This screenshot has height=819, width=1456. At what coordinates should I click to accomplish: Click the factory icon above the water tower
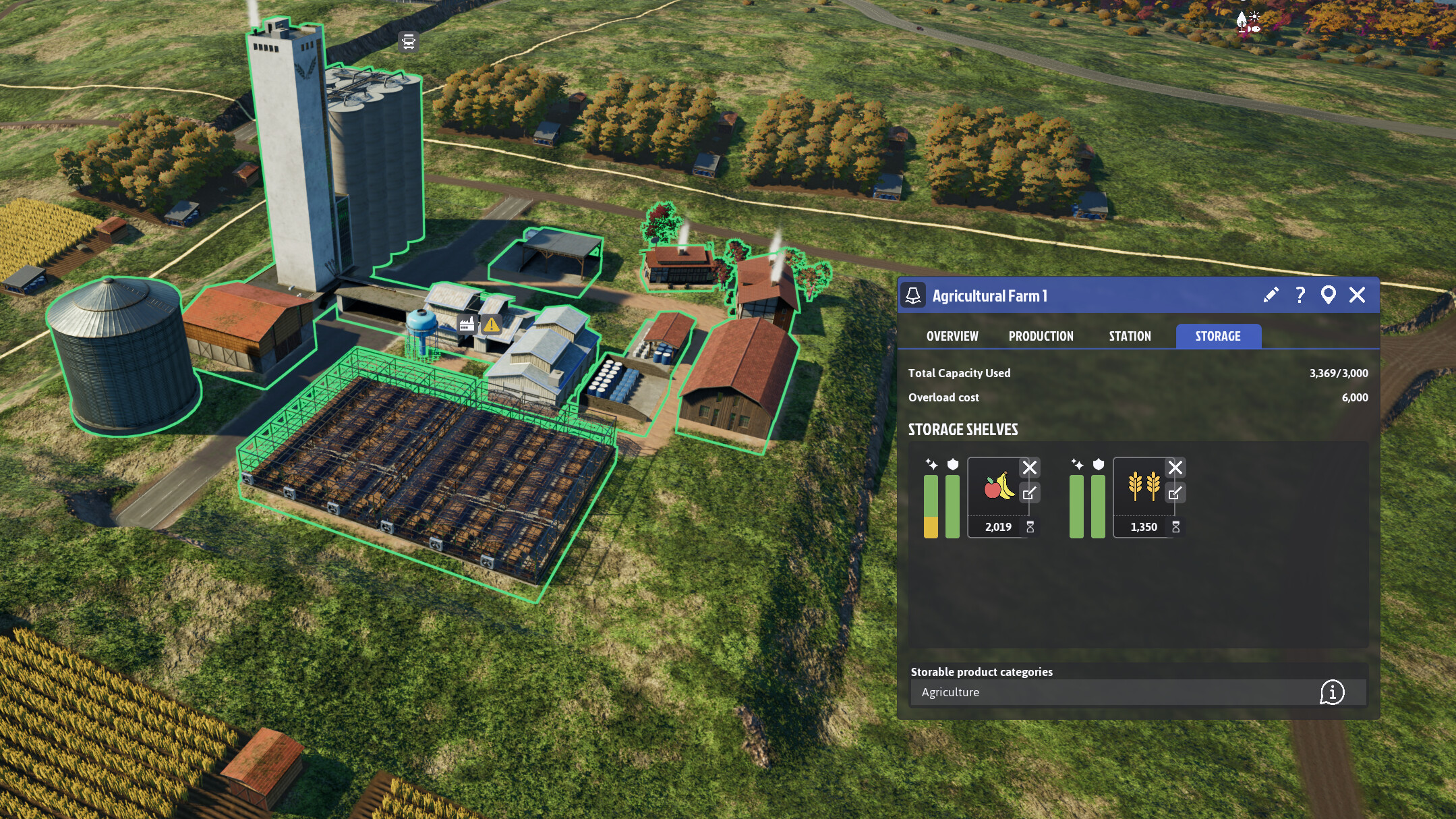coord(467,324)
